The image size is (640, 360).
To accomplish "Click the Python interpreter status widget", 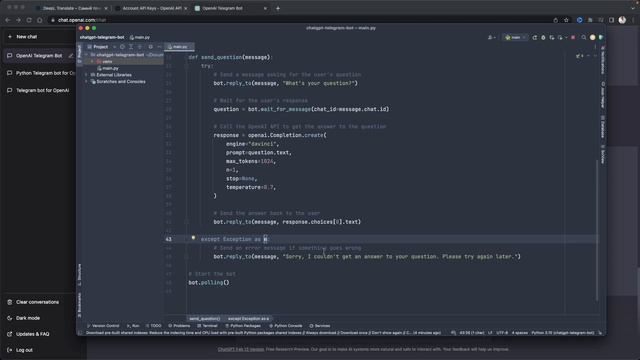I will click(x=562, y=333).
